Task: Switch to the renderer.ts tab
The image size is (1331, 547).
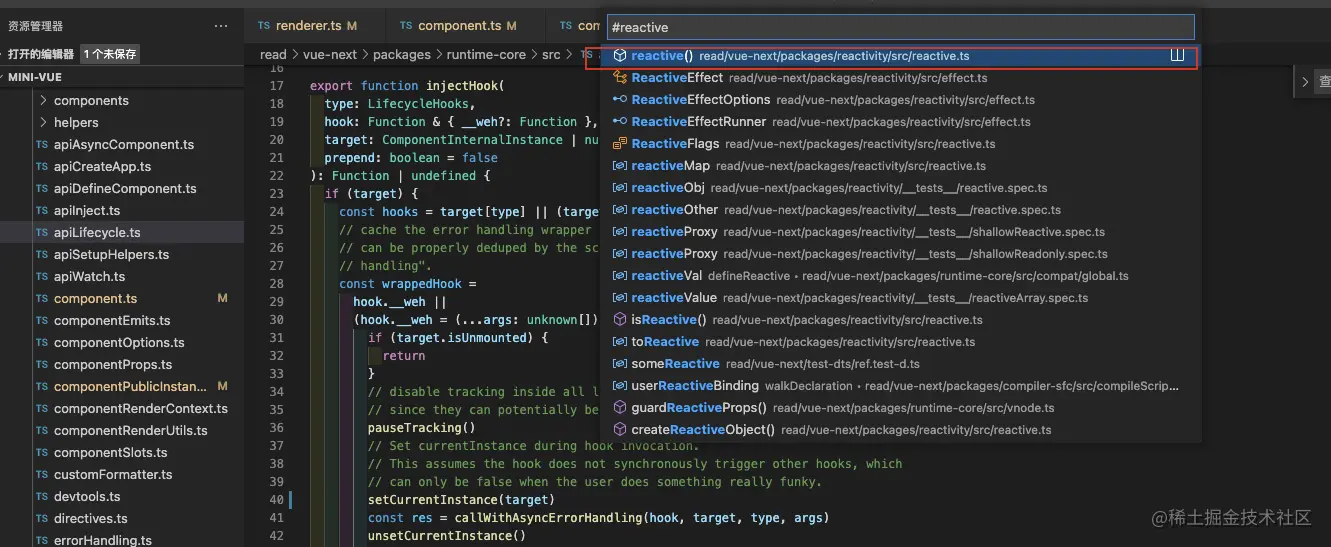Action: [315, 25]
